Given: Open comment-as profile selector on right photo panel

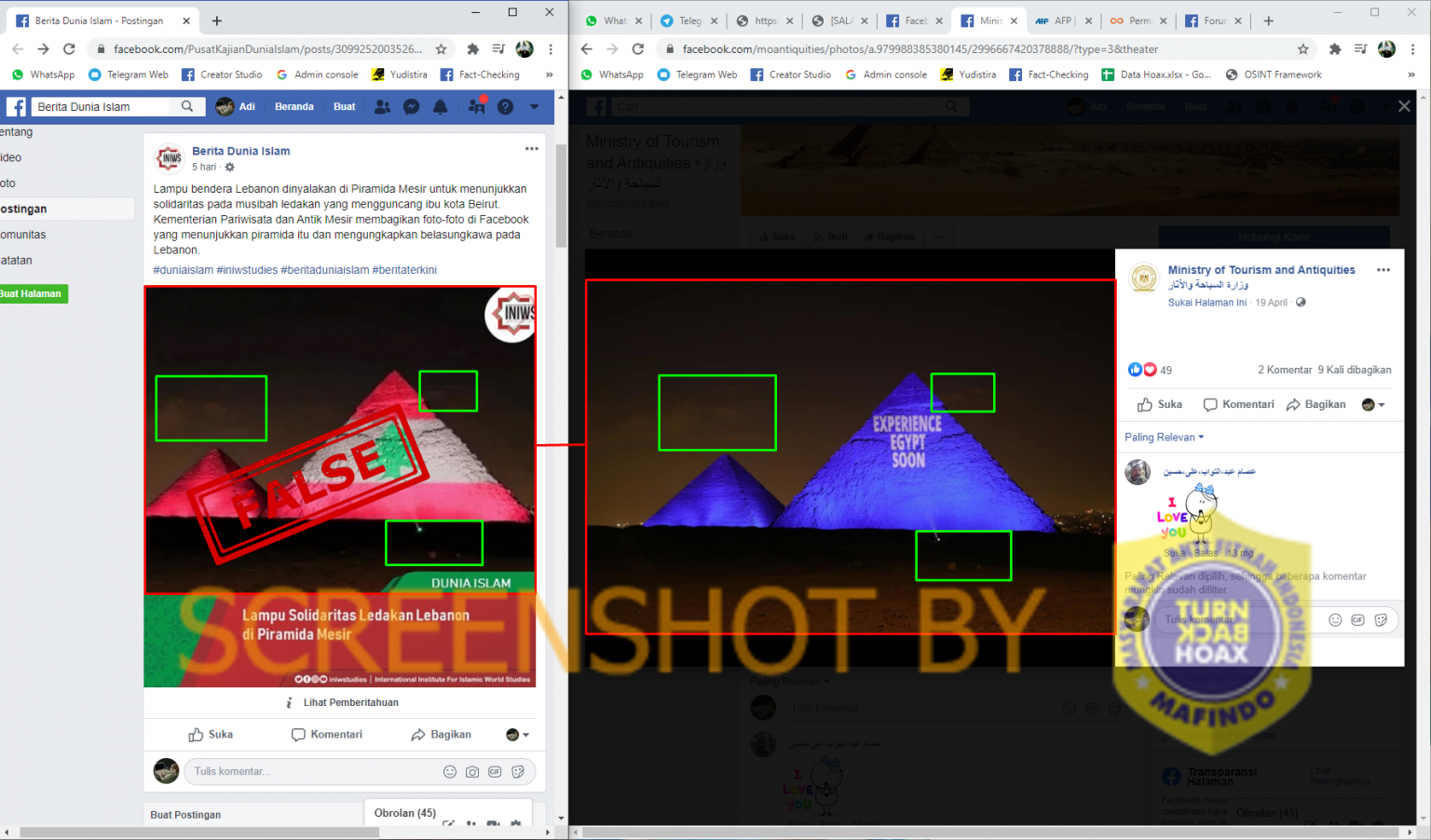Looking at the screenshot, I should pyautogui.click(x=1373, y=404).
